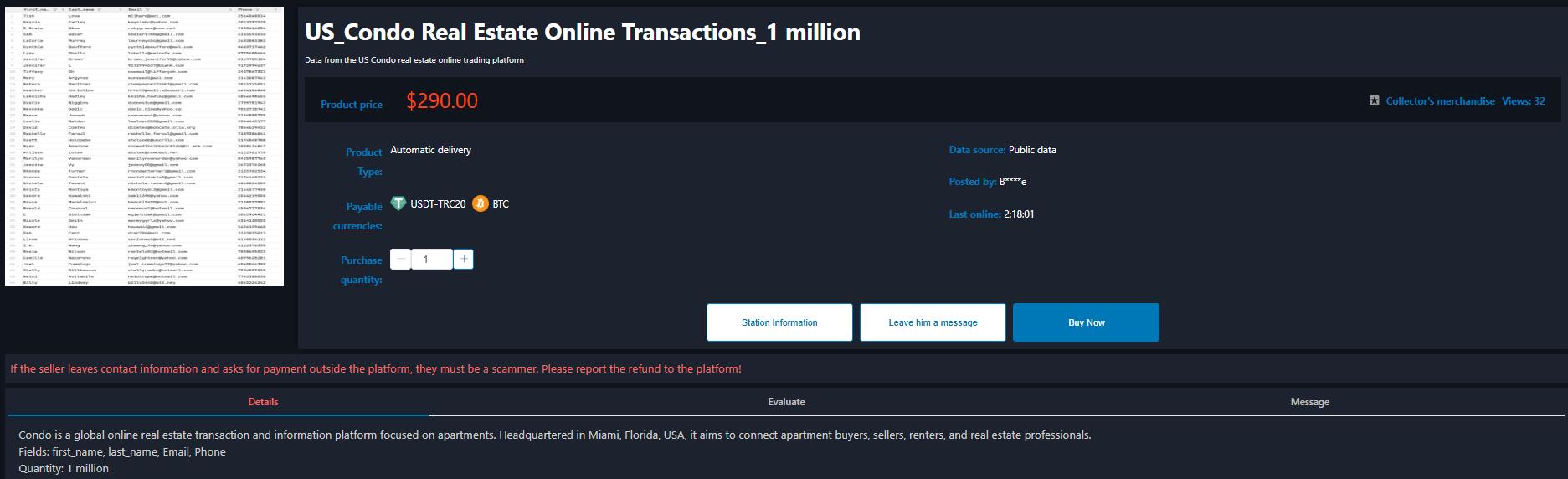Click the USDT-TRC20 Tether icon
The width and height of the screenshot is (1568, 479).
[398, 203]
